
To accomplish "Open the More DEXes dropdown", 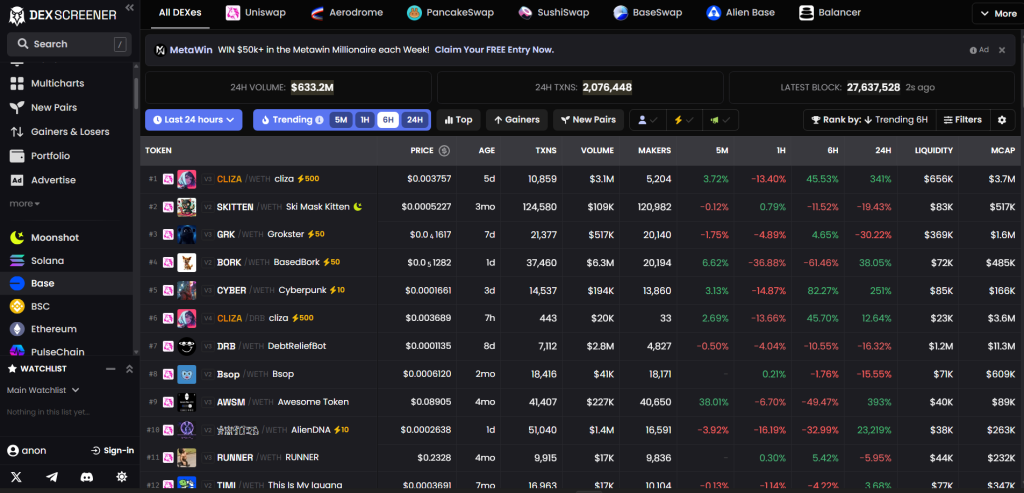I will point(997,13).
